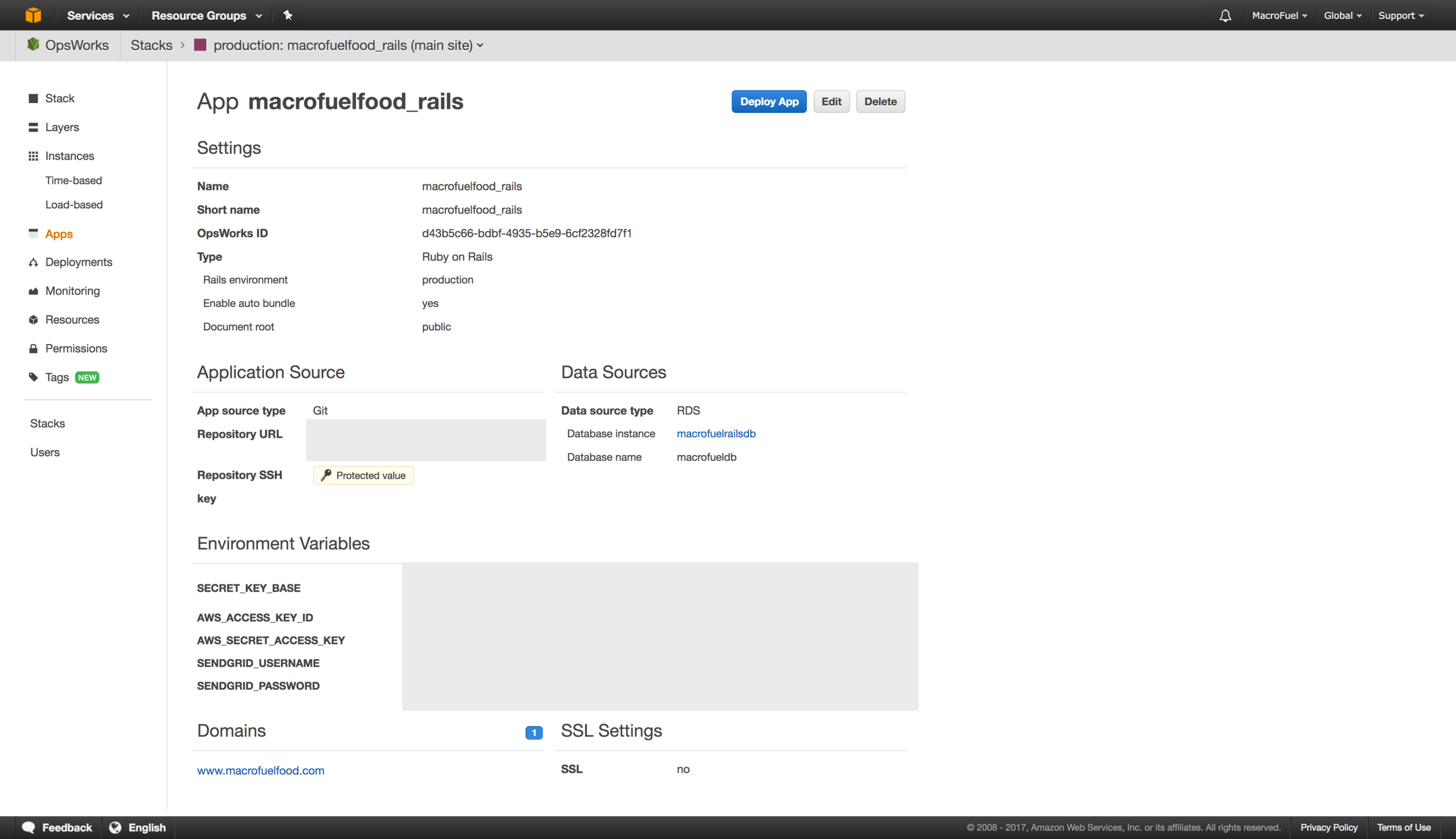This screenshot has width=1456, height=839.
Task: Click the Stacks breadcrumb link
Action: (x=151, y=45)
